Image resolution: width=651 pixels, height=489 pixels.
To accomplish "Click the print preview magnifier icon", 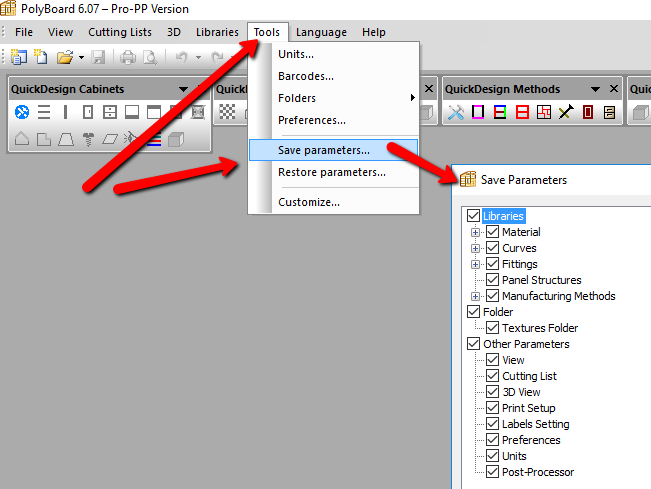I will (150, 57).
